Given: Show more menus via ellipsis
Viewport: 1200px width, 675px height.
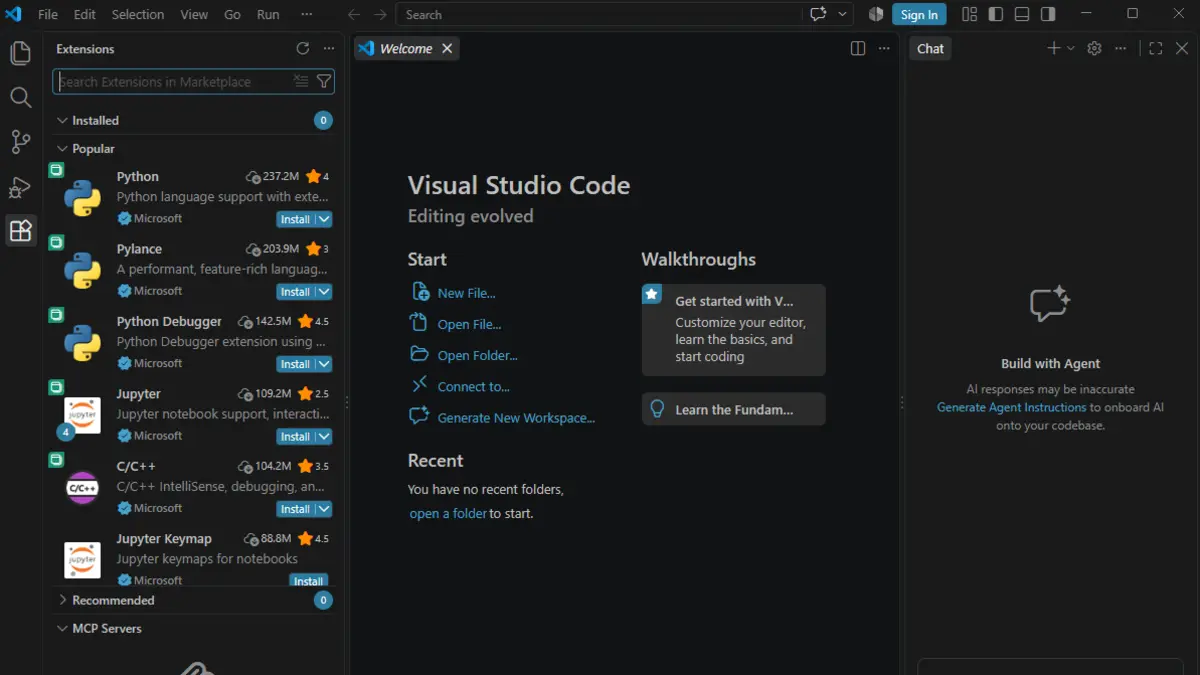Looking at the screenshot, I should tap(306, 14).
